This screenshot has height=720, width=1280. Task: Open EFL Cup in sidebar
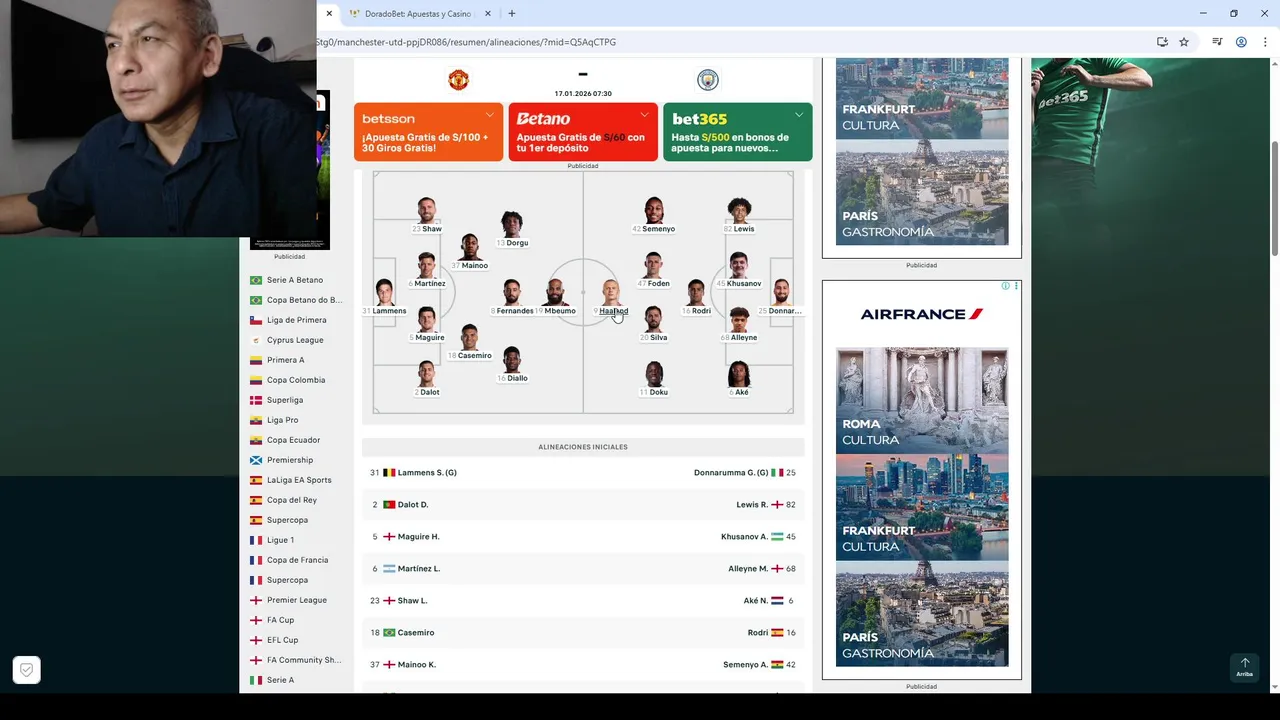(282, 640)
